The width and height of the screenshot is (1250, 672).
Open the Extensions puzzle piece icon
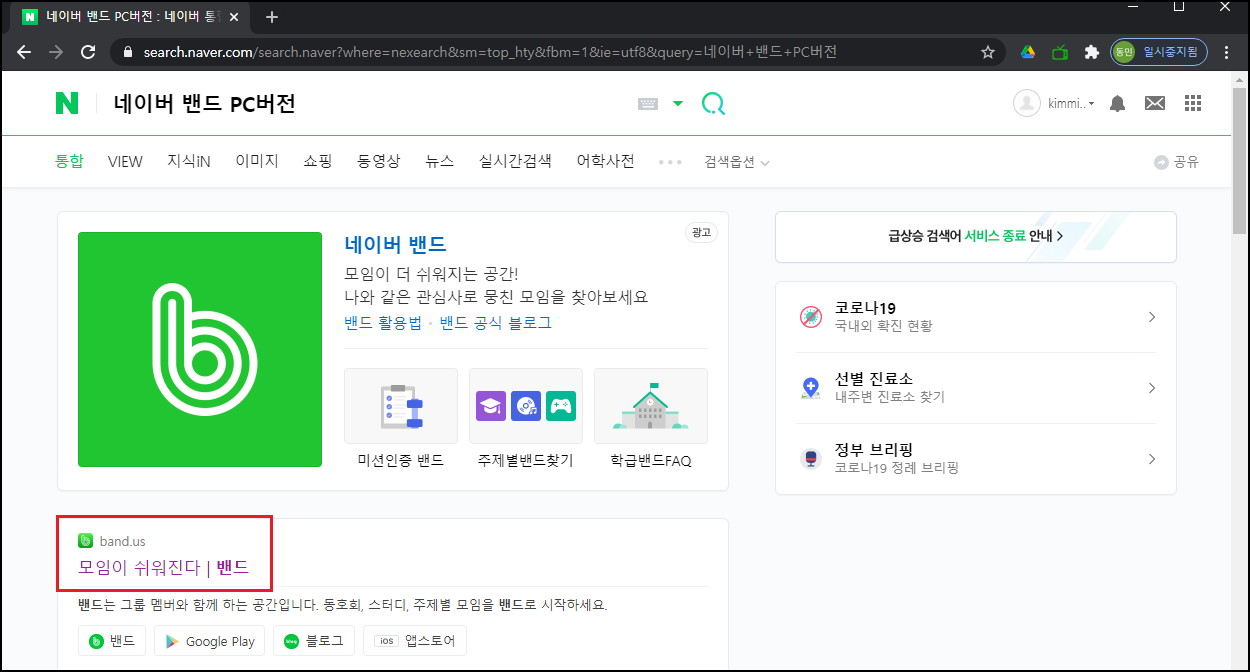click(1092, 52)
